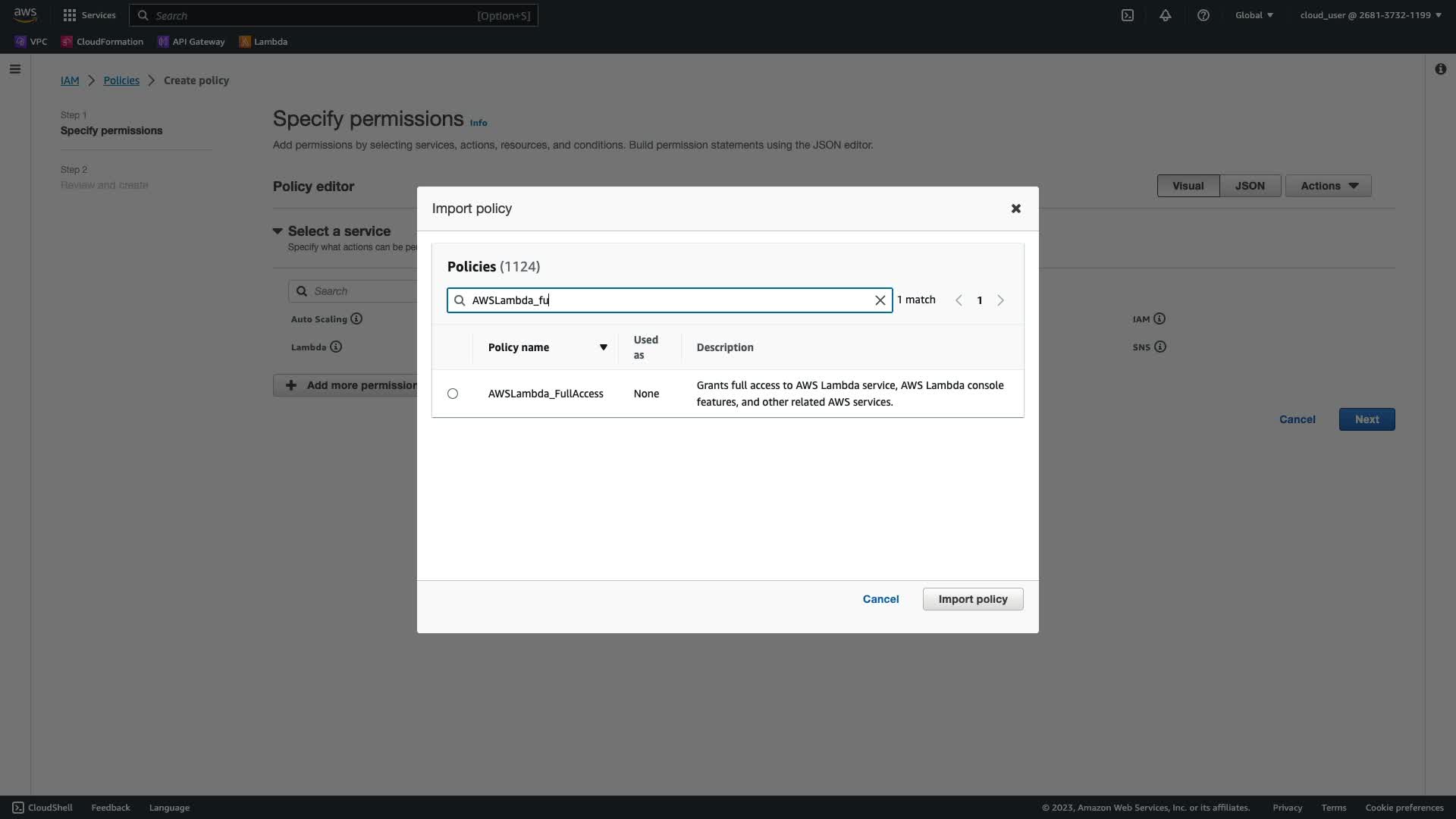Switch to the Visual editor tab
Screen dimensions: 1456x819
click(1188, 186)
